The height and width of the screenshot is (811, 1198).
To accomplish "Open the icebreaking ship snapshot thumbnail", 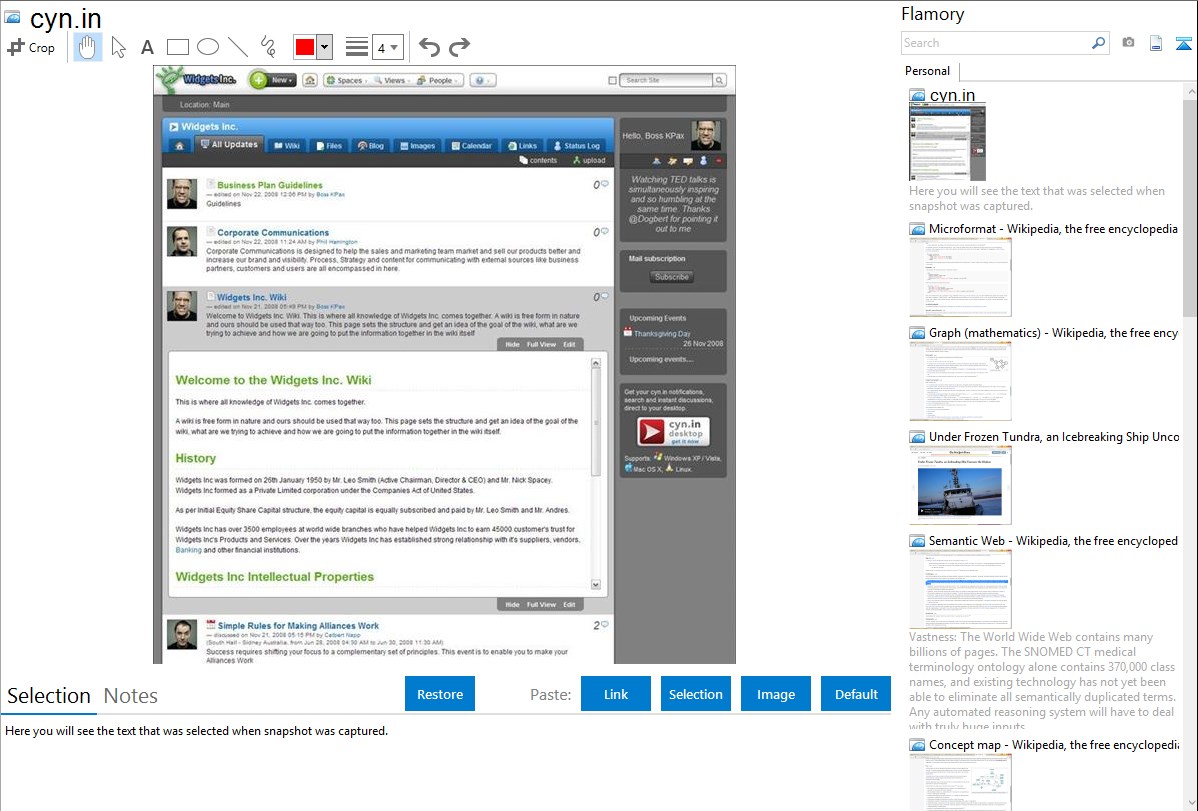I will coord(960,485).
